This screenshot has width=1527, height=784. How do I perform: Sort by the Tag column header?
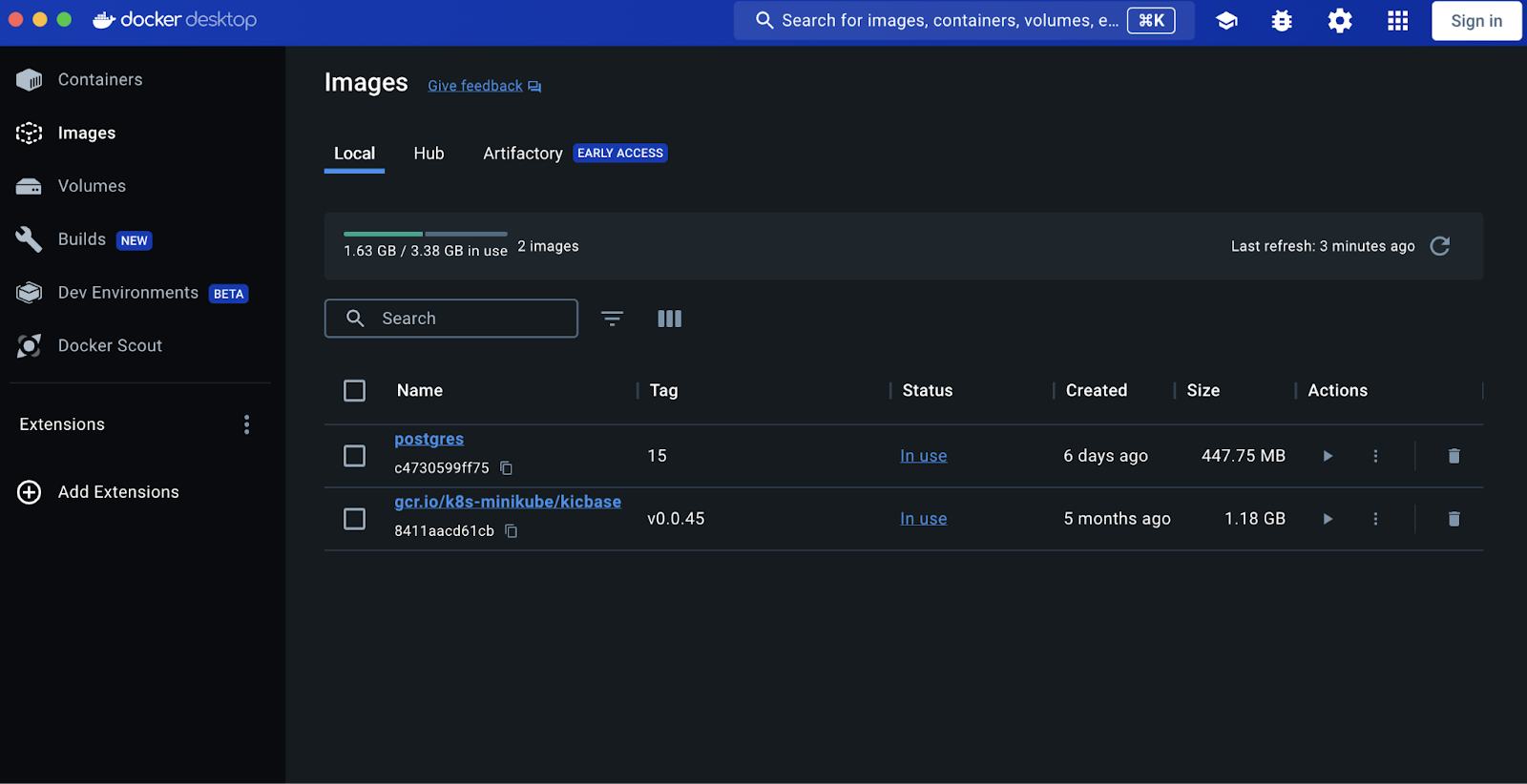(x=663, y=391)
